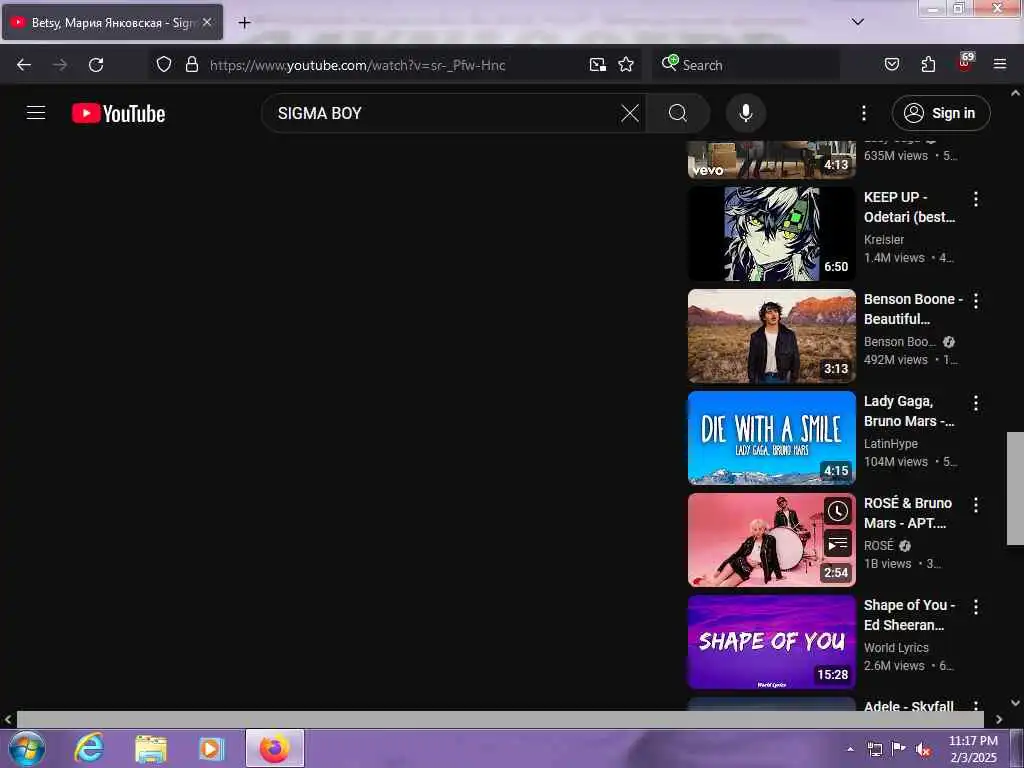Open LatinHype channel name
This screenshot has width=1024, height=768.
coord(891,443)
